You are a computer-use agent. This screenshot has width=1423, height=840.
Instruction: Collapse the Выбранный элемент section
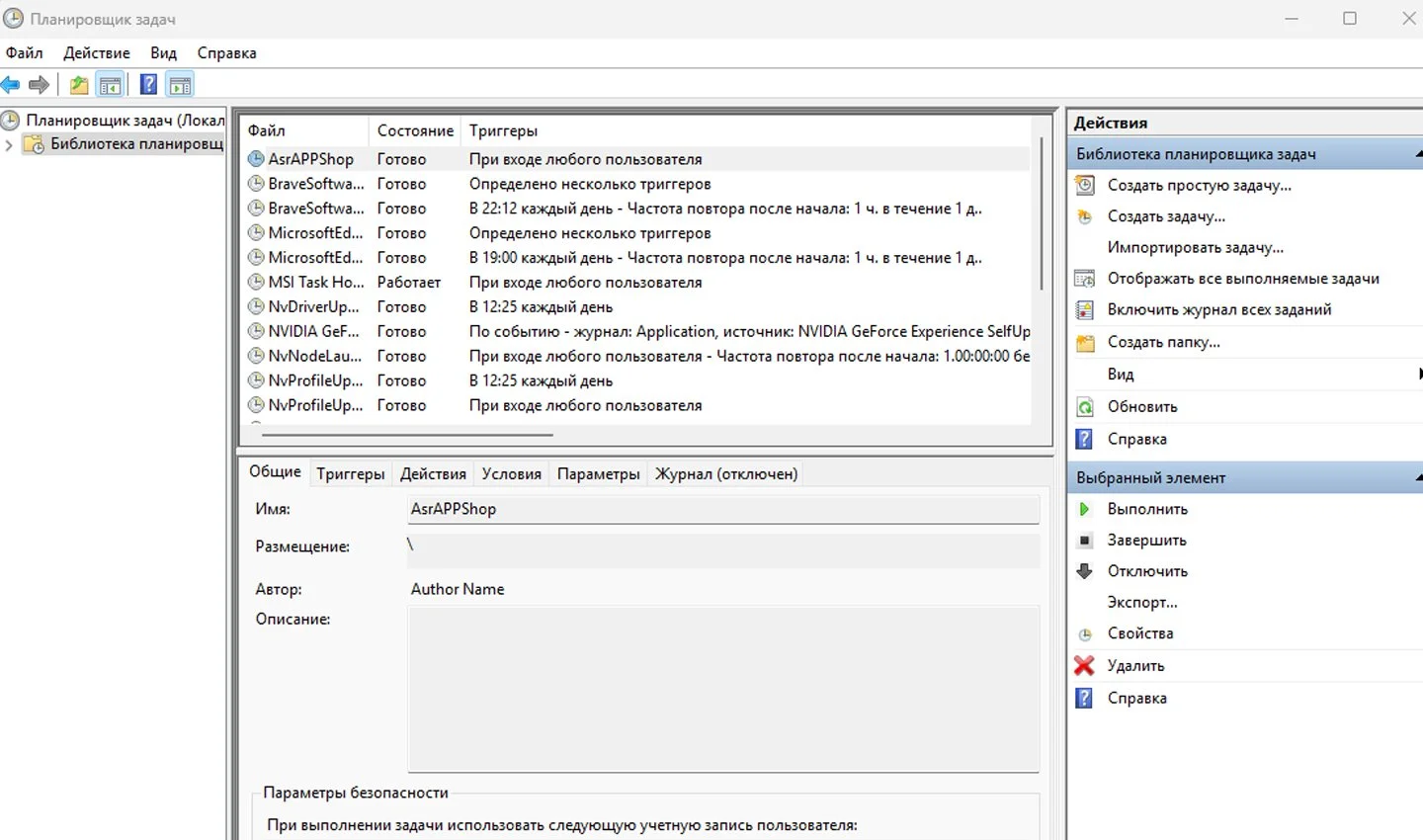[1418, 477]
